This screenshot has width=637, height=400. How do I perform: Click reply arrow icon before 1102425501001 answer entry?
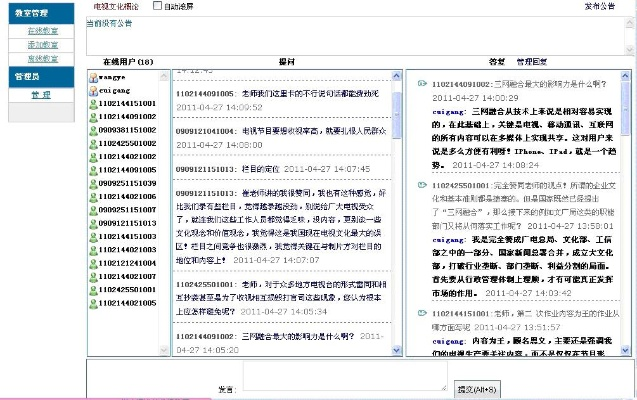[422, 185]
